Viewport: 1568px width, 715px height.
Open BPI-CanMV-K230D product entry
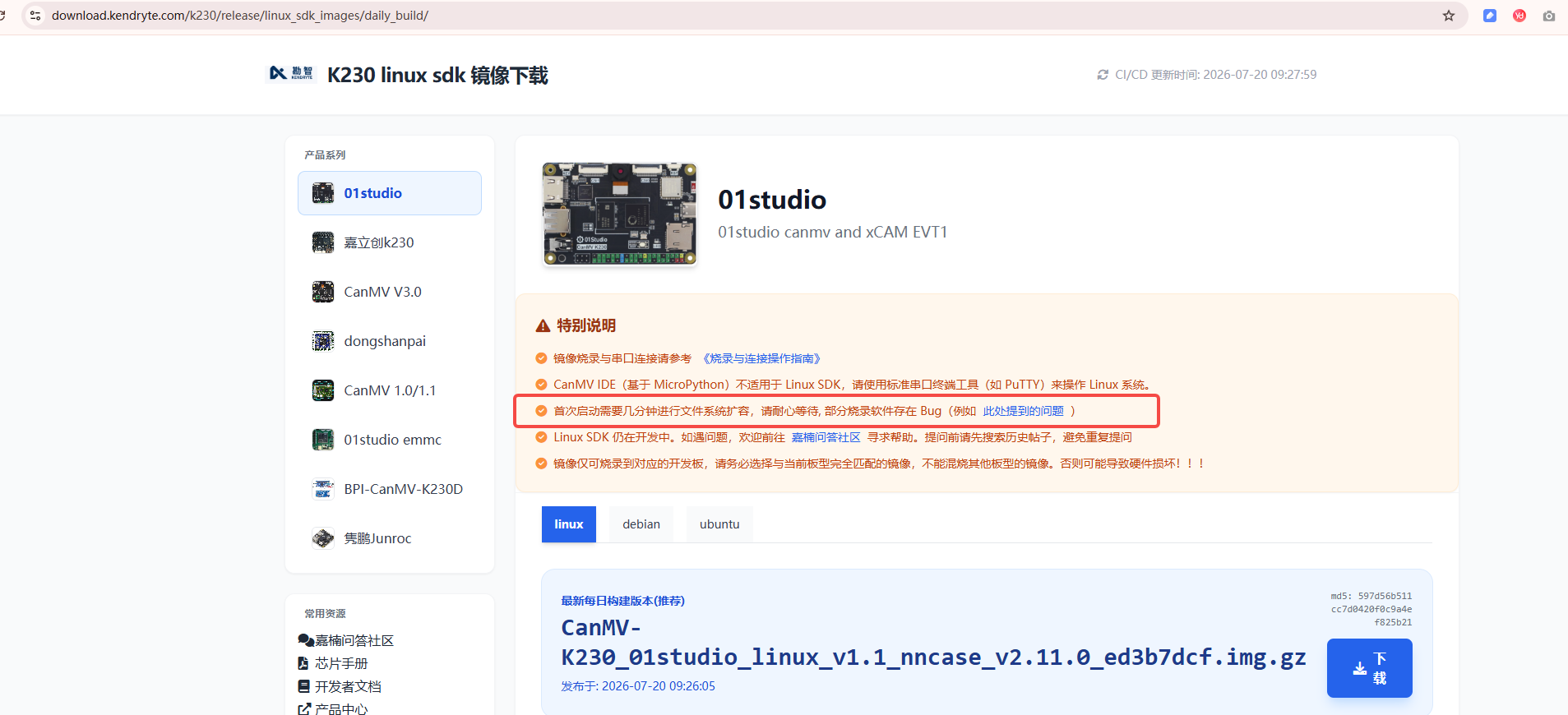[x=390, y=489]
